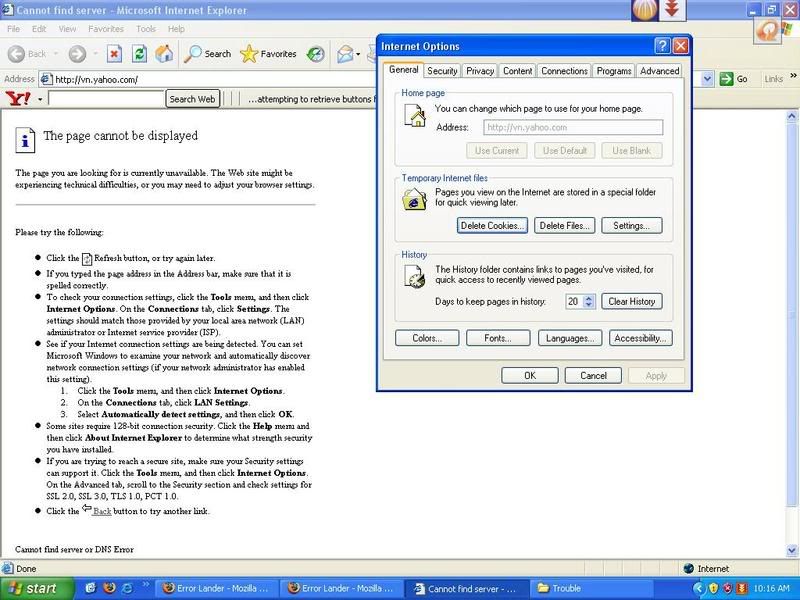Switch to the Privacy tab
This screenshot has height=600, width=800.
[x=480, y=71]
